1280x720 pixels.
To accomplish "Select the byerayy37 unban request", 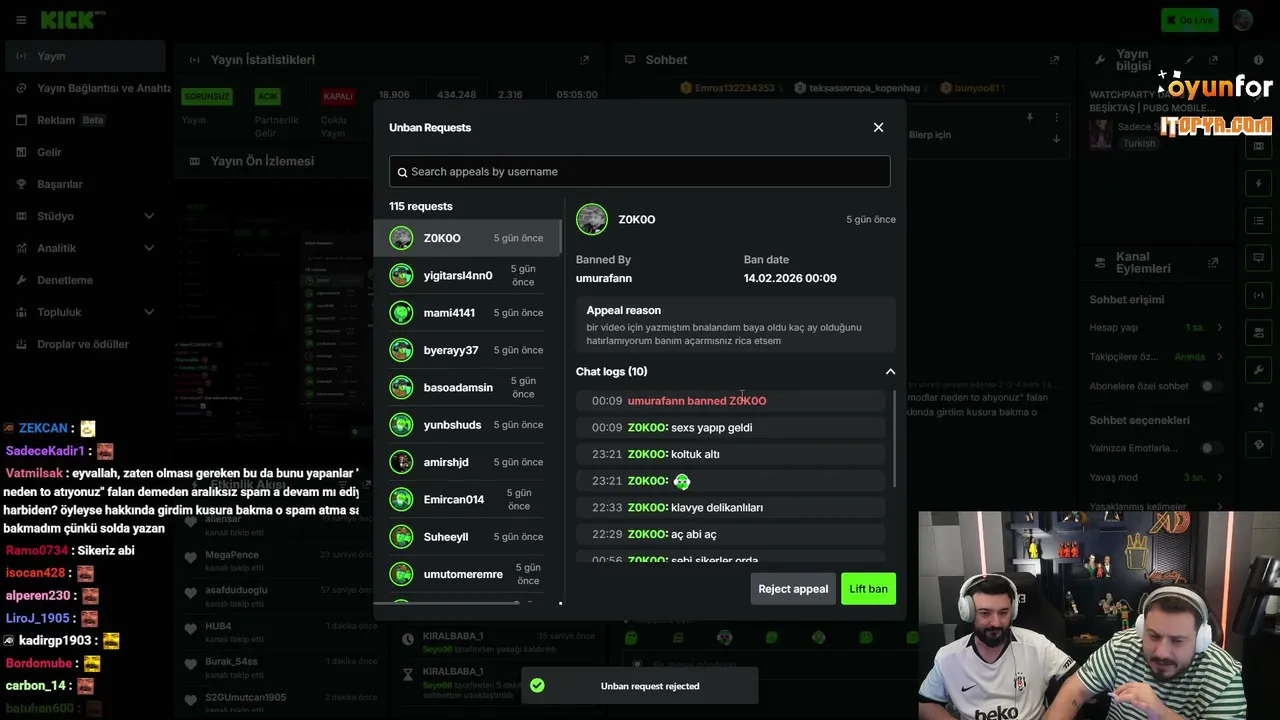I will 467,350.
